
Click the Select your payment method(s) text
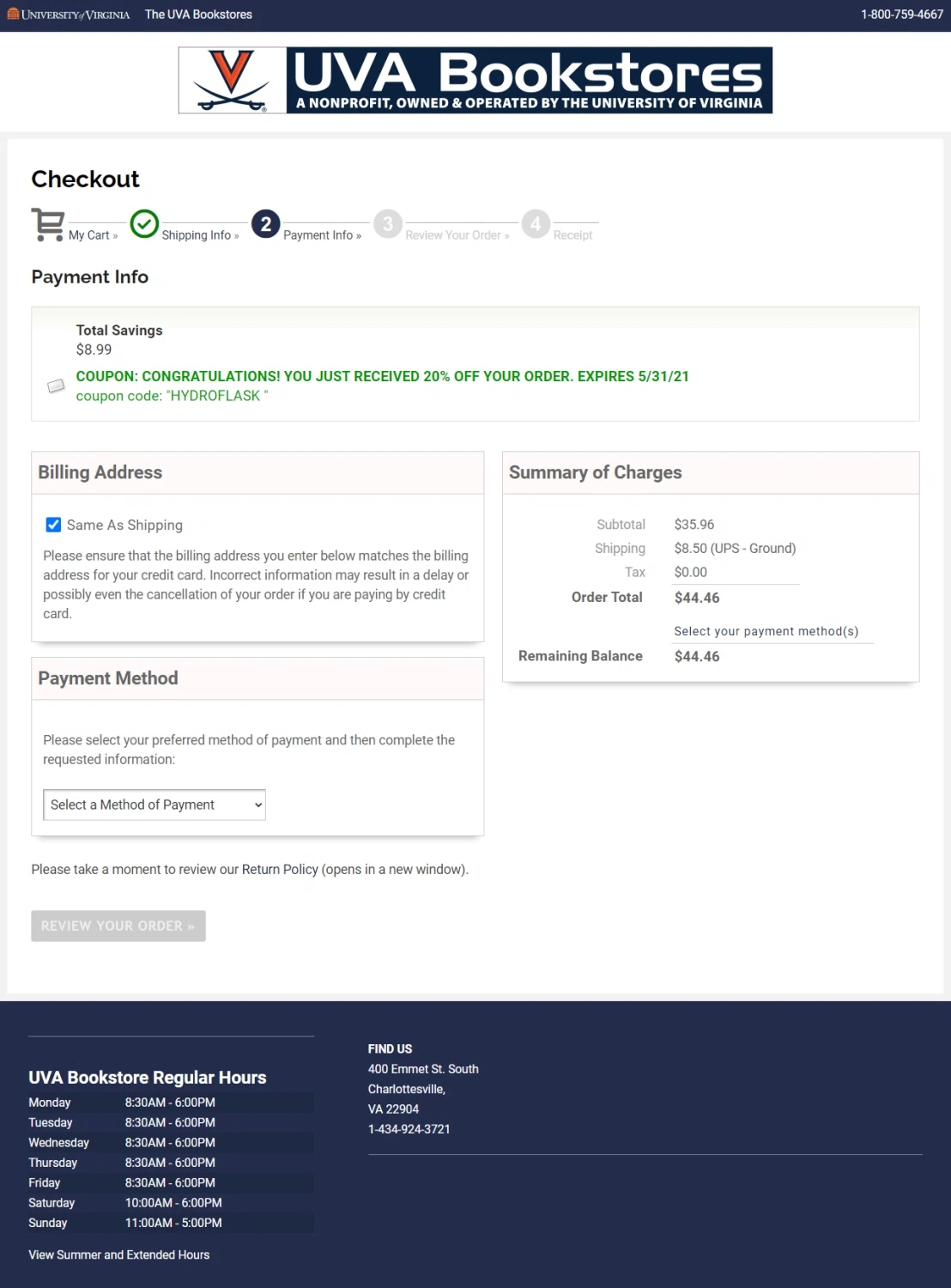click(x=766, y=631)
